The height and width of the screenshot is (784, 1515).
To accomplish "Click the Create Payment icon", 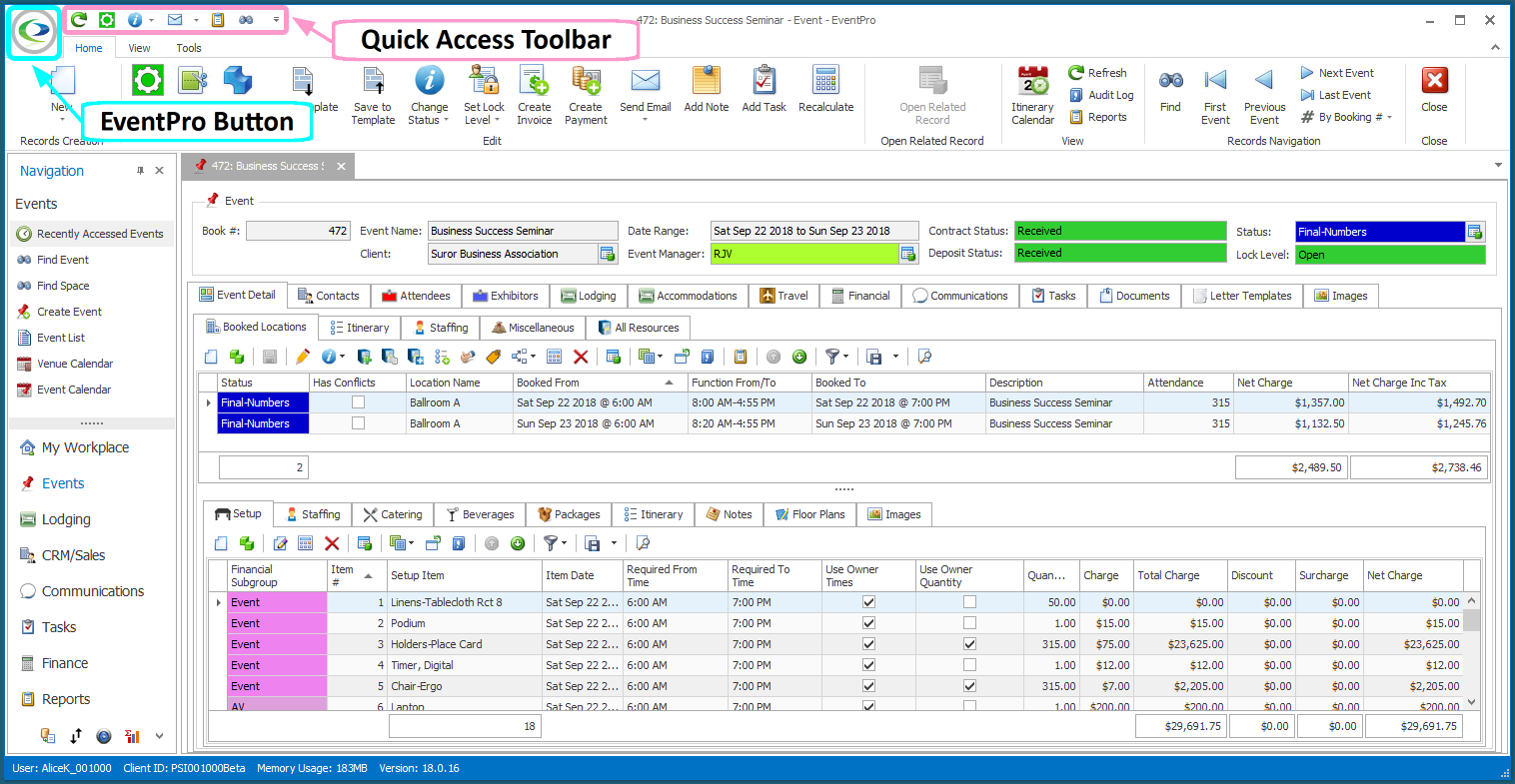I will coord(586,82).
